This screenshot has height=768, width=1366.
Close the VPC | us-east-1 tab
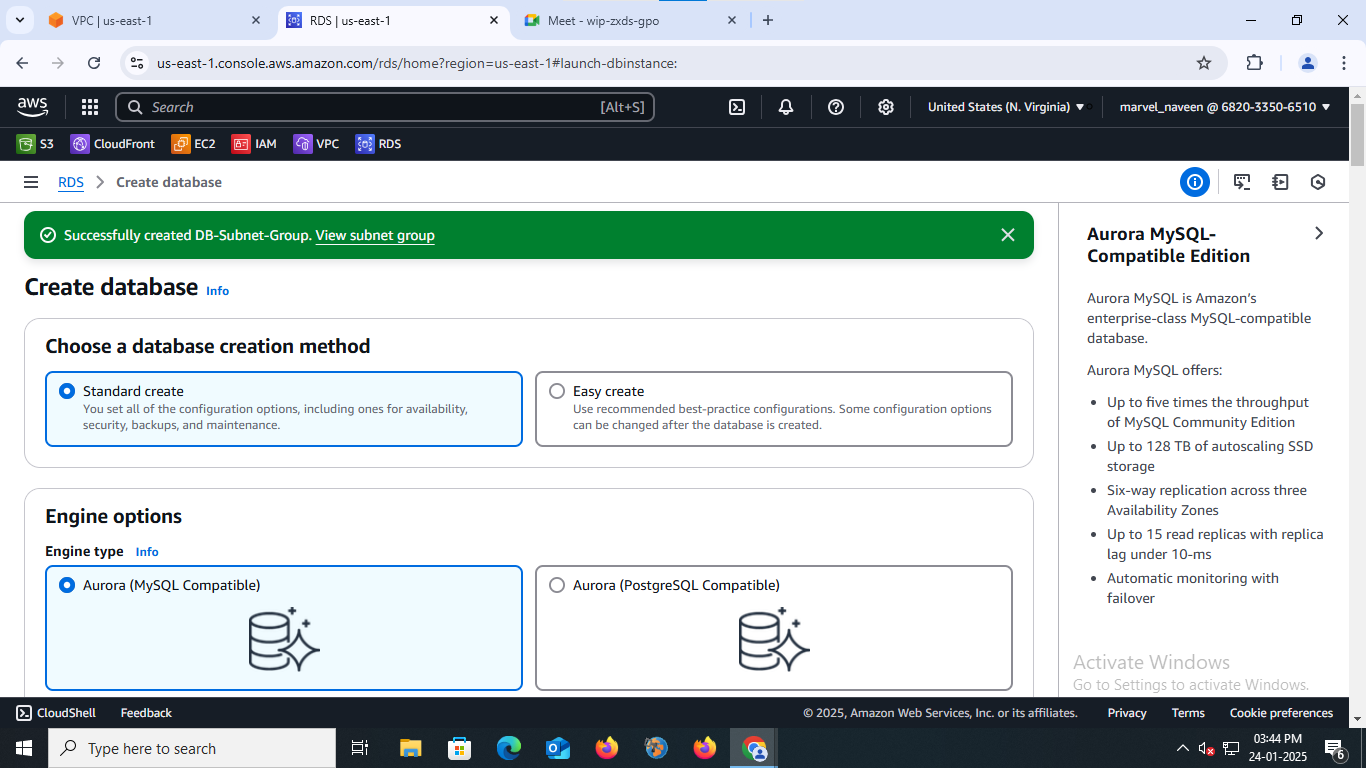[x=256, y=20]
